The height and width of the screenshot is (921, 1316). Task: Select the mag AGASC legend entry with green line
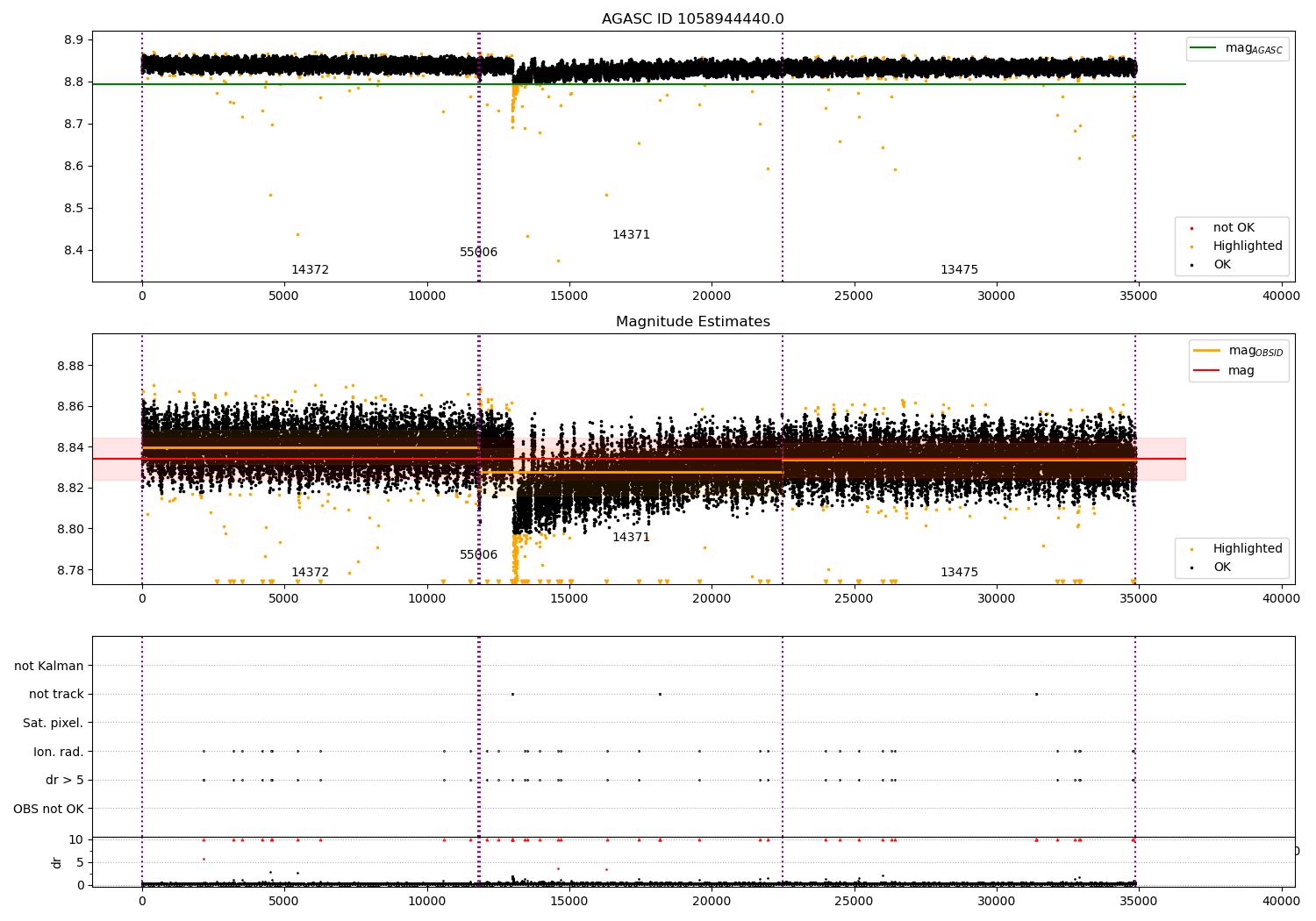point(1237,48)
